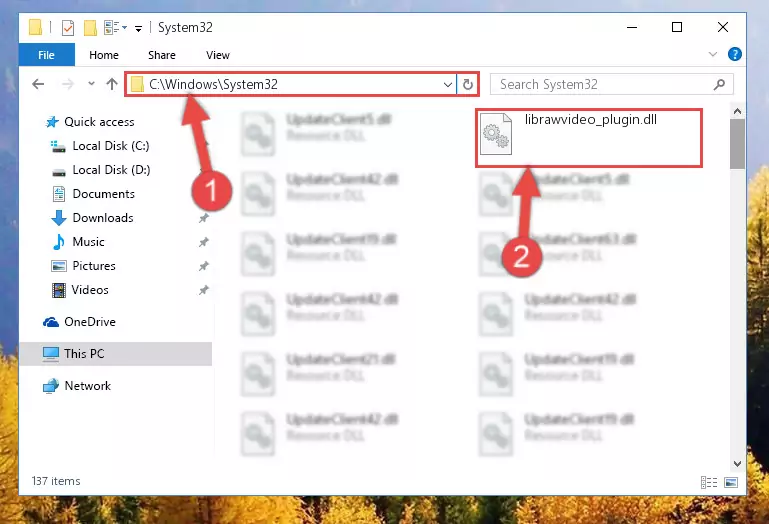The height and width of the screenshot is (524, 769).
Task: Open the recent locations dropdown arrow
Action: click(x=91, y=84)
